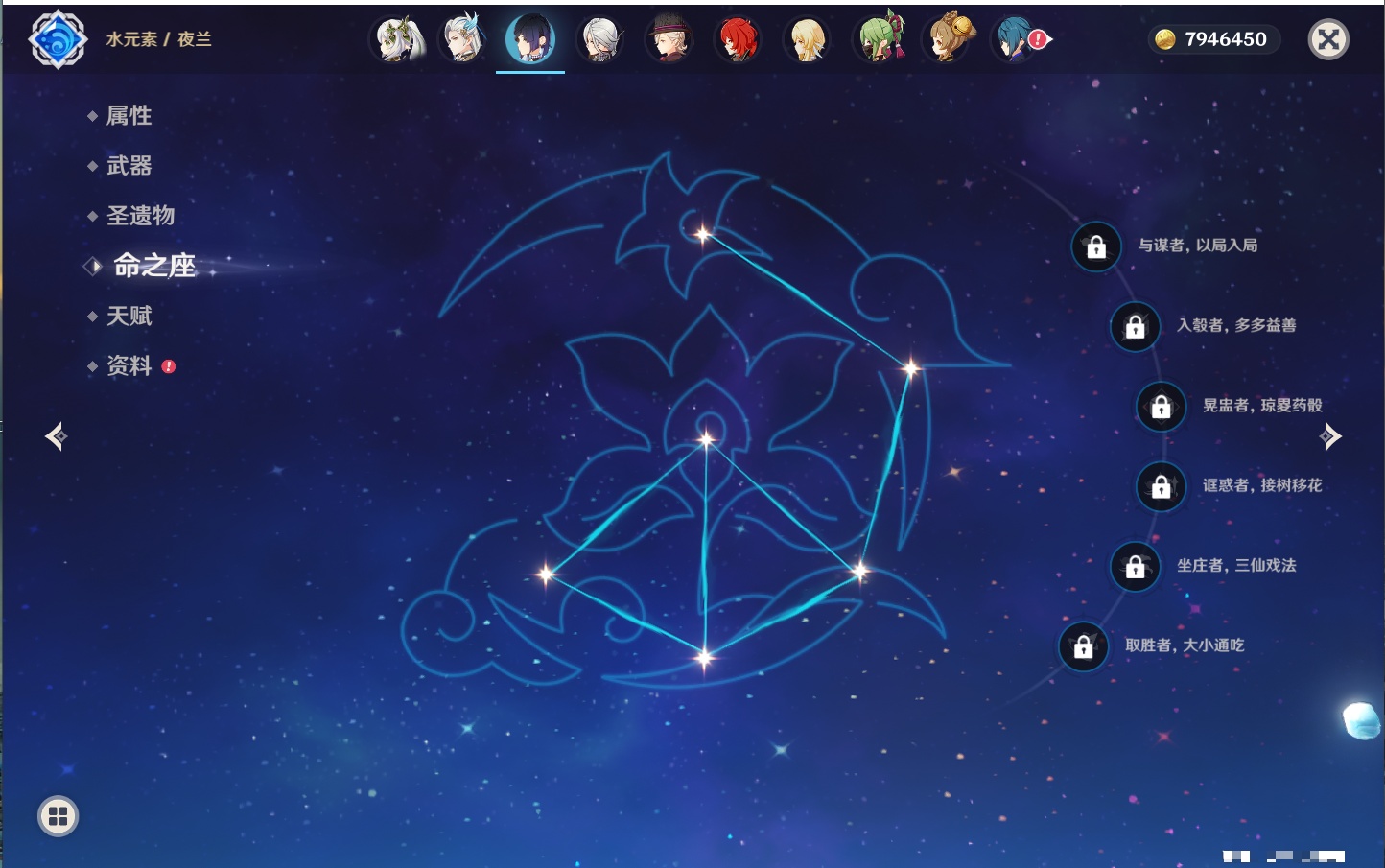This screenshot has width=1385, height=868.
Task: Close the character screen with the X
Action: [1328, 39]
